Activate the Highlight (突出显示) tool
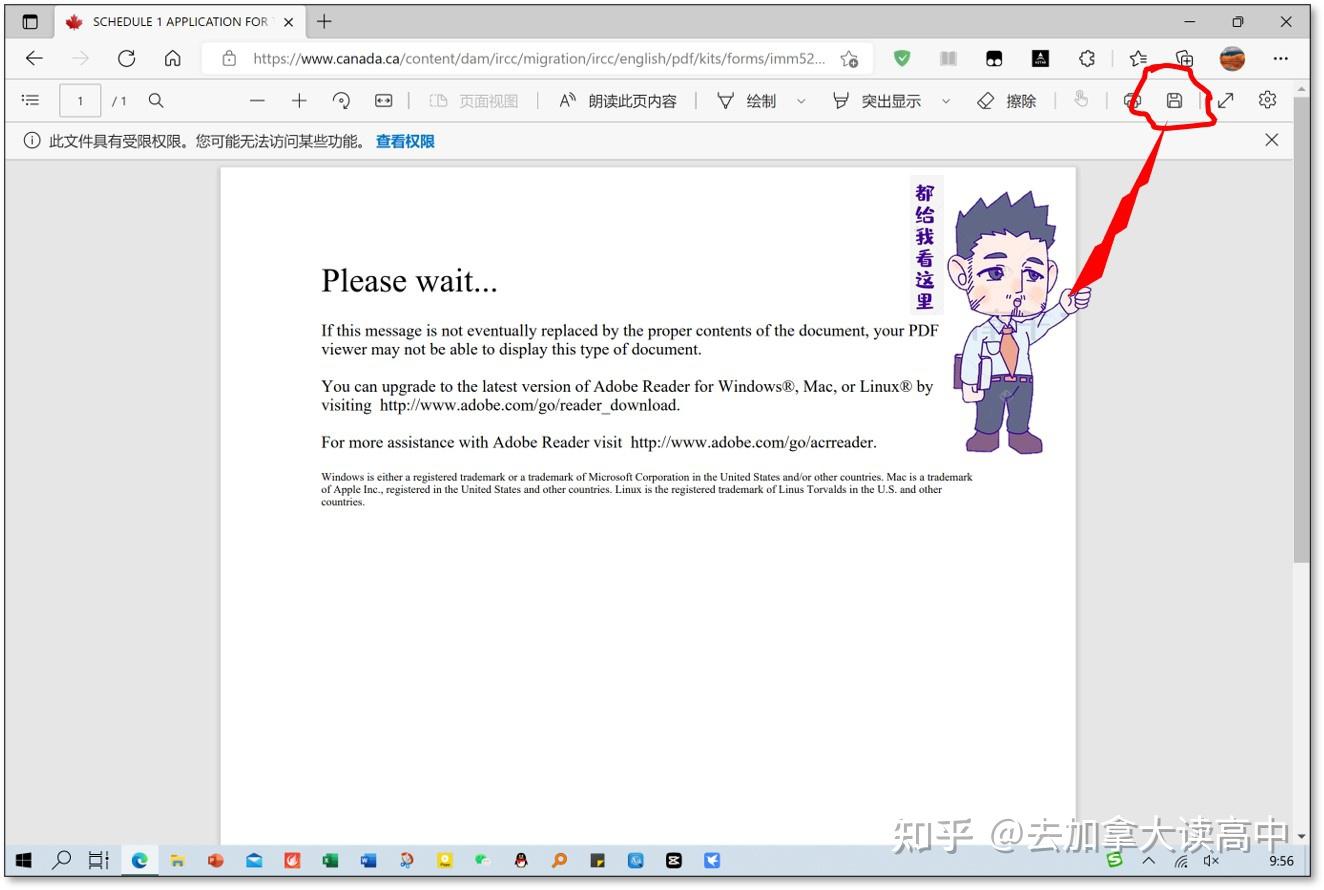The height and width of the screenshot is (890, 1324). [880, 100]
